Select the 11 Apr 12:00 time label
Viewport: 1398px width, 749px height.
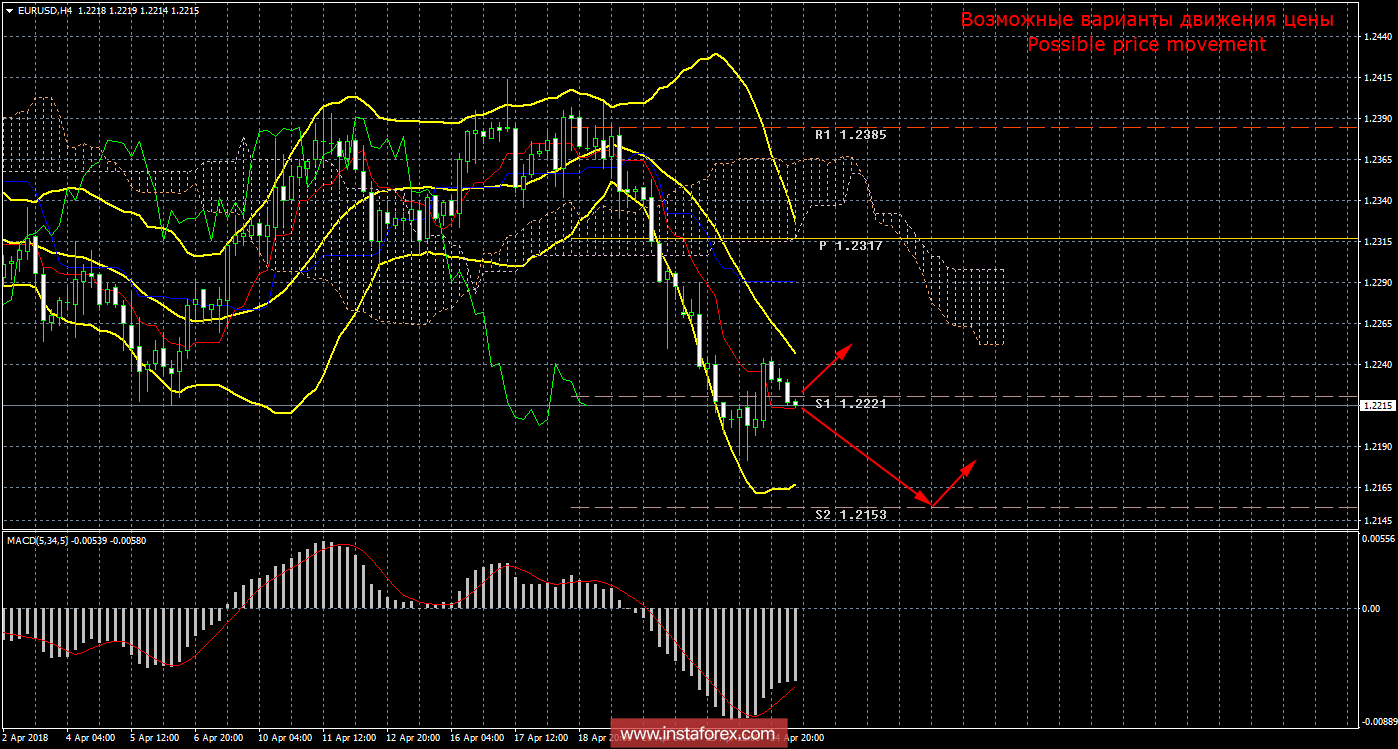point(347,738)
